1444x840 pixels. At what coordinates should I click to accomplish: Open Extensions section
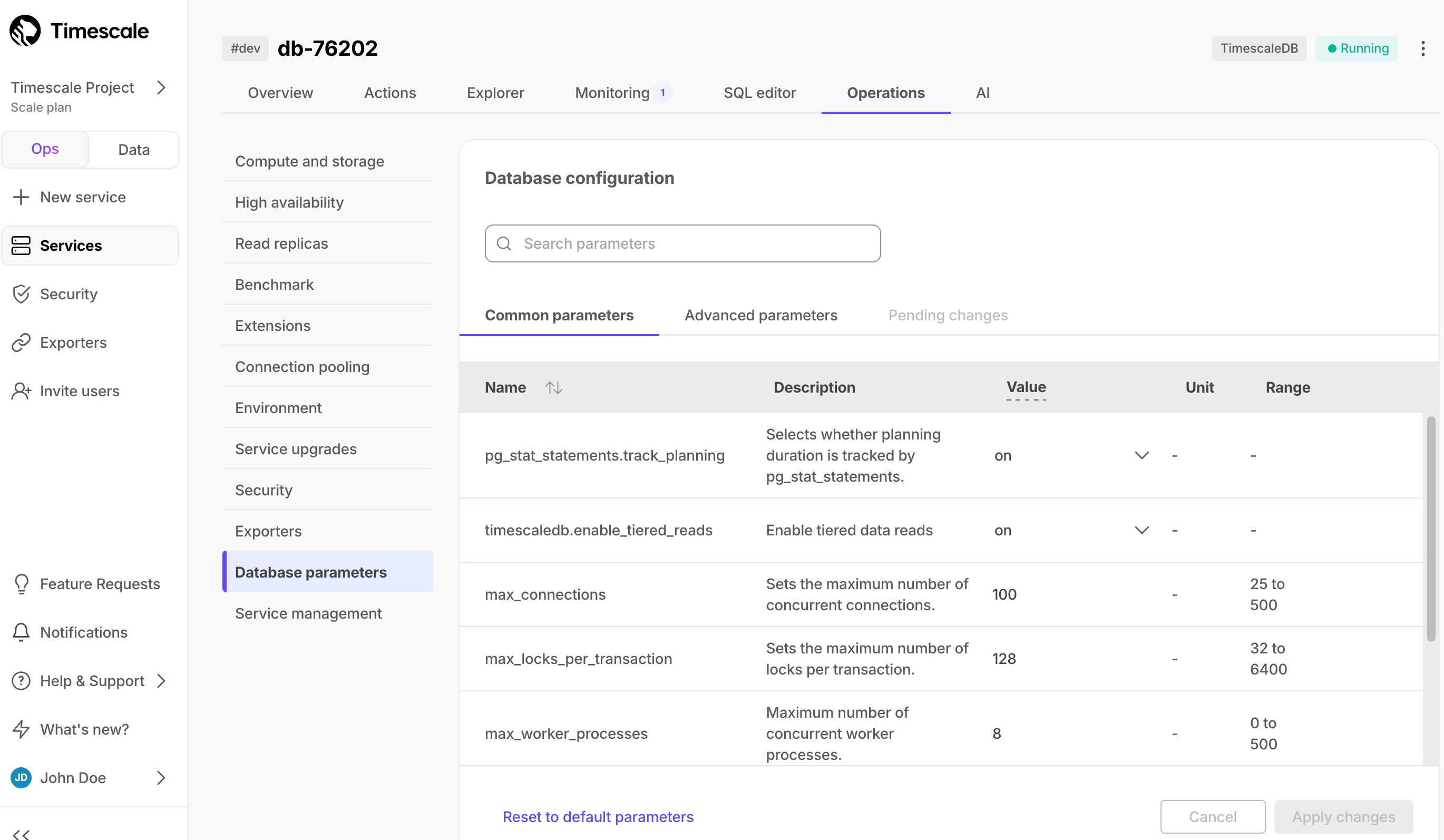[x=327, y=326]
